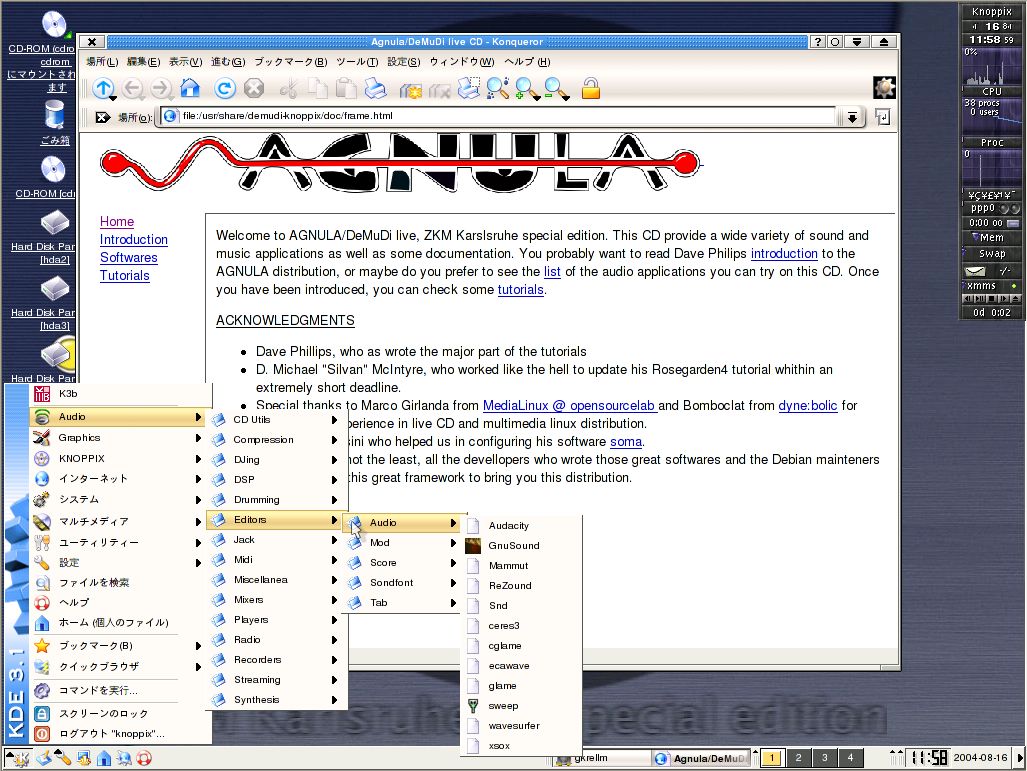Viewport: 1027px width, 771px height.
Task: Click the Zoom out magnifier icon
Action: [x=557, y=88]
